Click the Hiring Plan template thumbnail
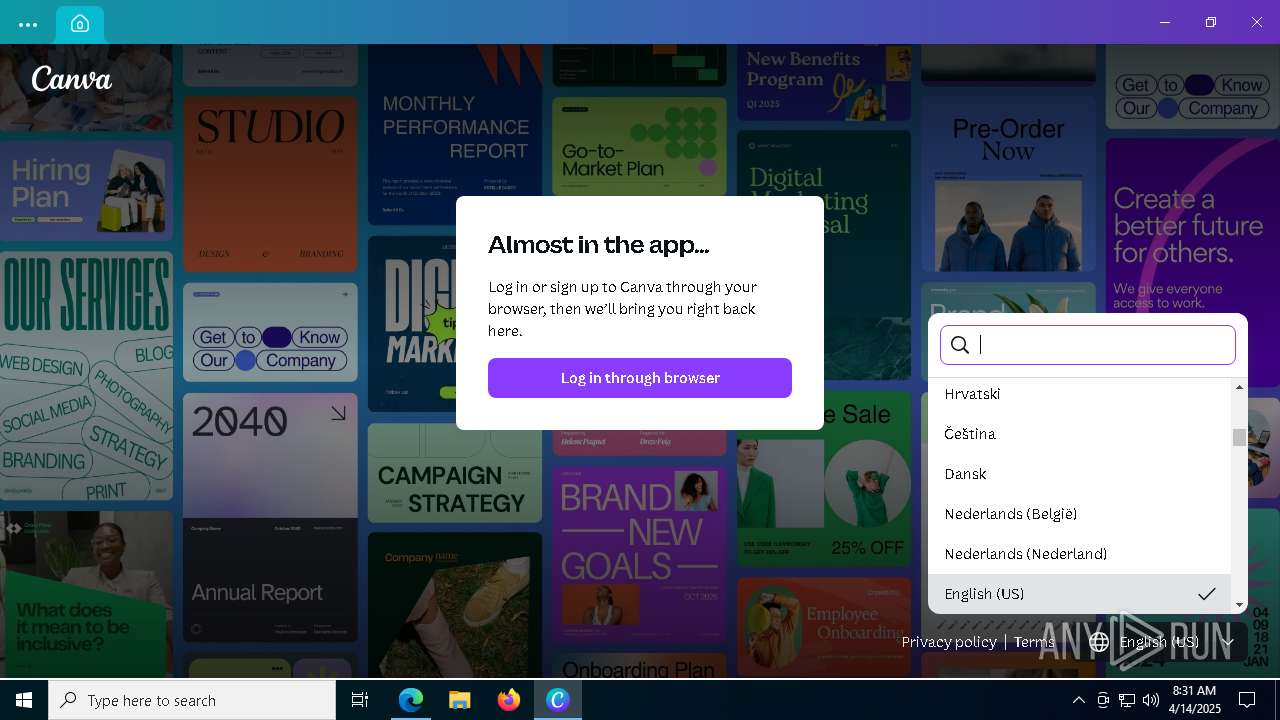The image size is (1280, 720). tap(87, 191)
